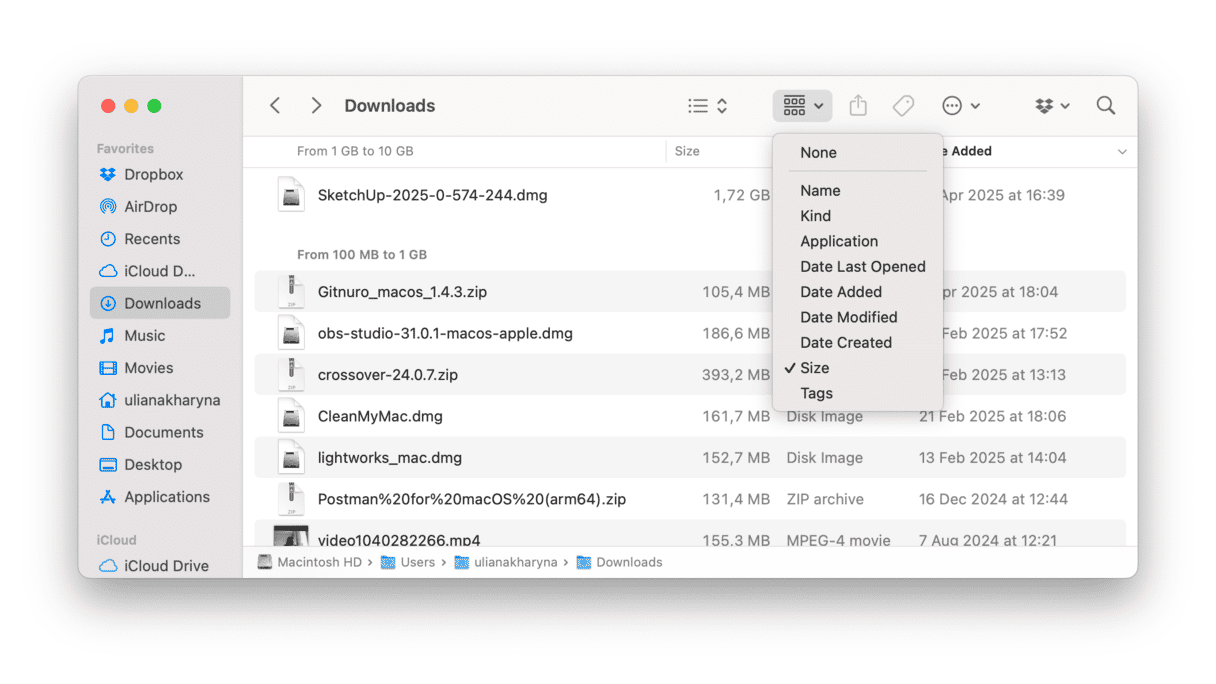Select Date Last Opened menu item
The height and width of the screenshot is (684, 1216).
(862, 267)
